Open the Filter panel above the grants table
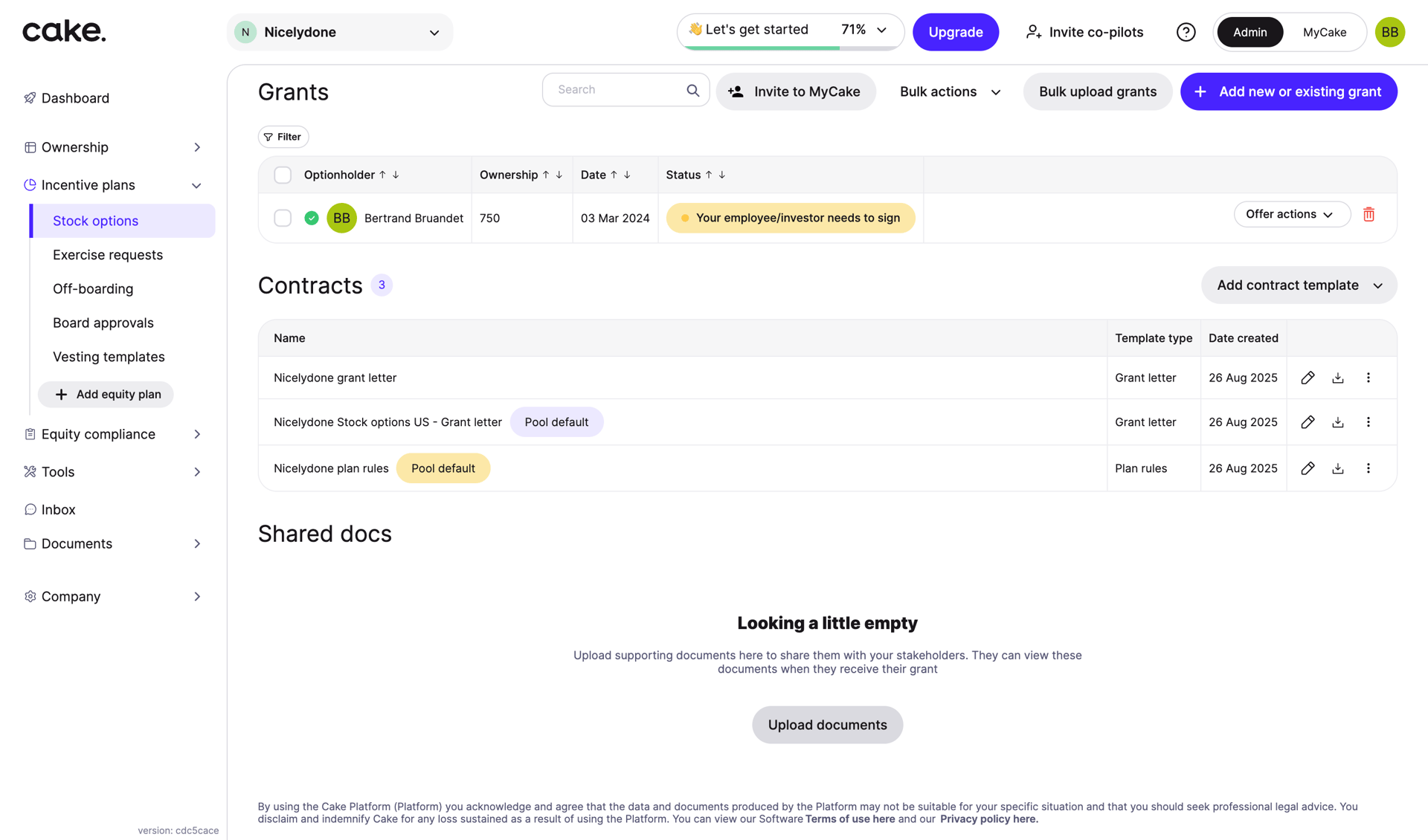1428x840 pixels. click(x=283, y=137)
